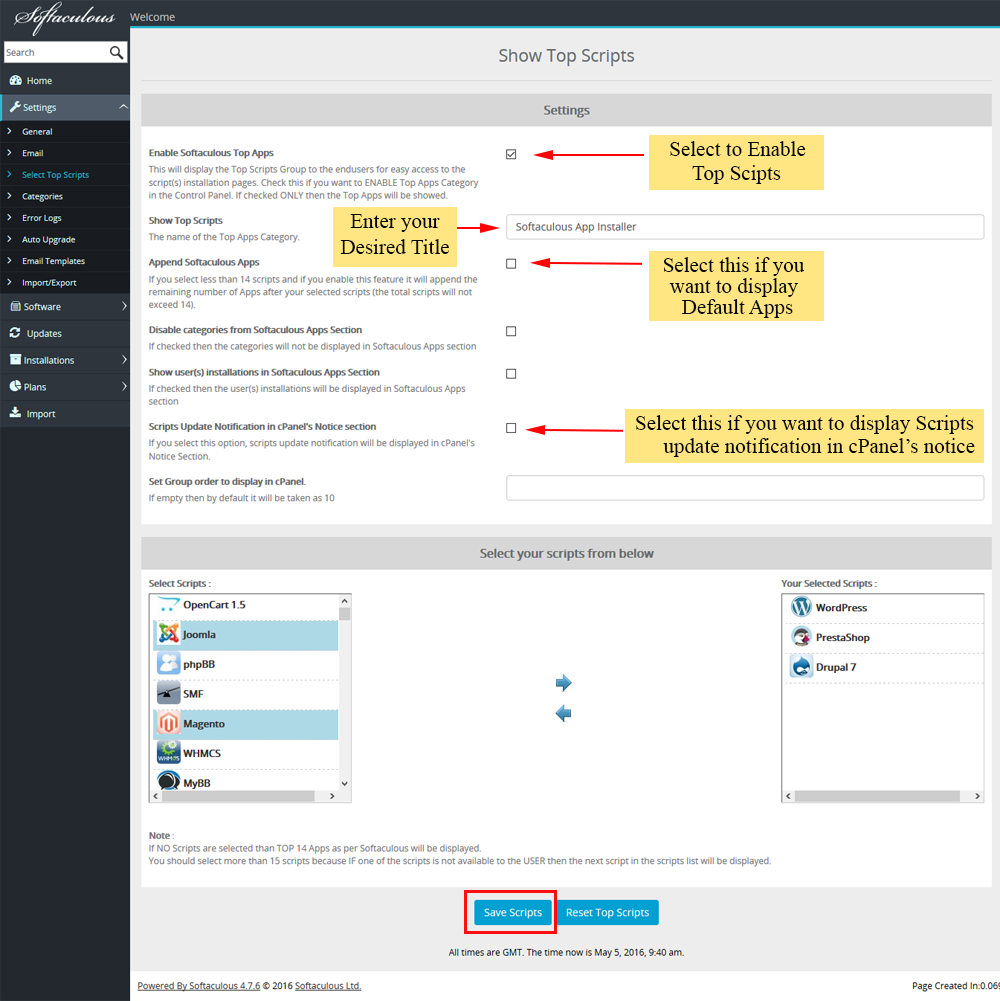
Task: Click Your Selected Scripts horizontal scrollbar left arrow
Action: [789, 796]
